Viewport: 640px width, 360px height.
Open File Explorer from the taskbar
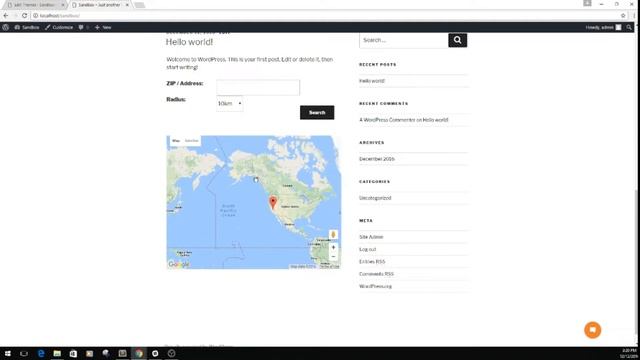coord(57,353)
